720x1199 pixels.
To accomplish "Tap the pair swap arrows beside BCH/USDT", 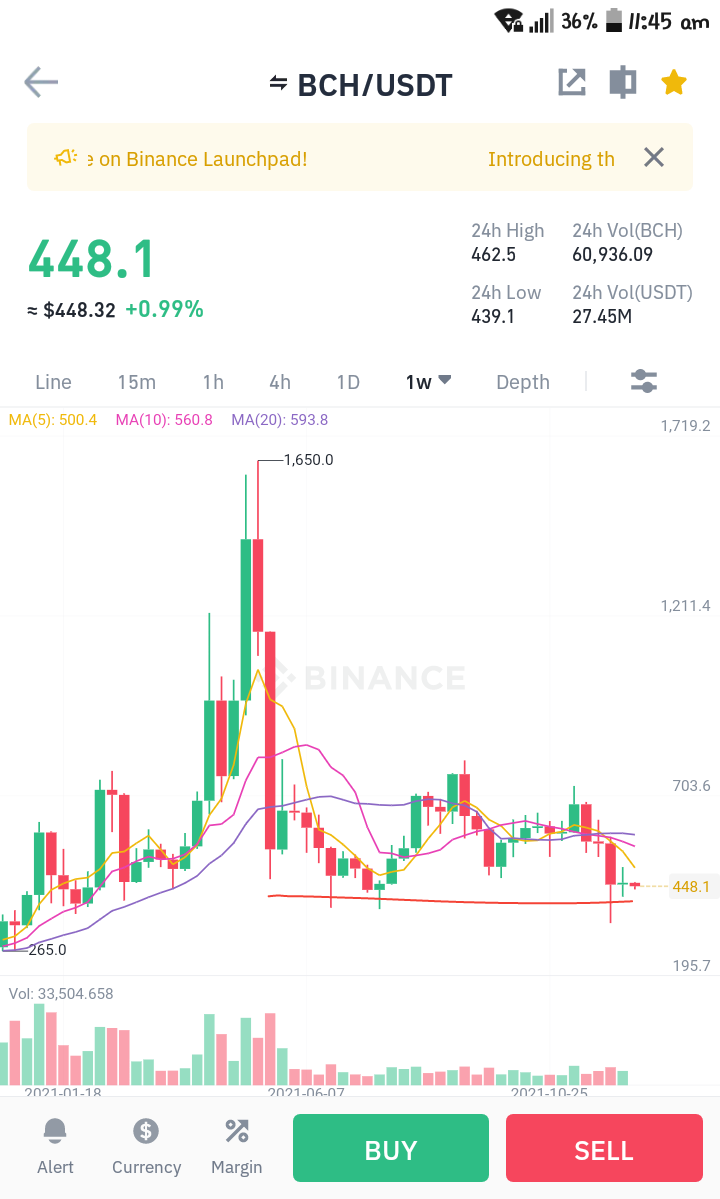I will point(278,83).
